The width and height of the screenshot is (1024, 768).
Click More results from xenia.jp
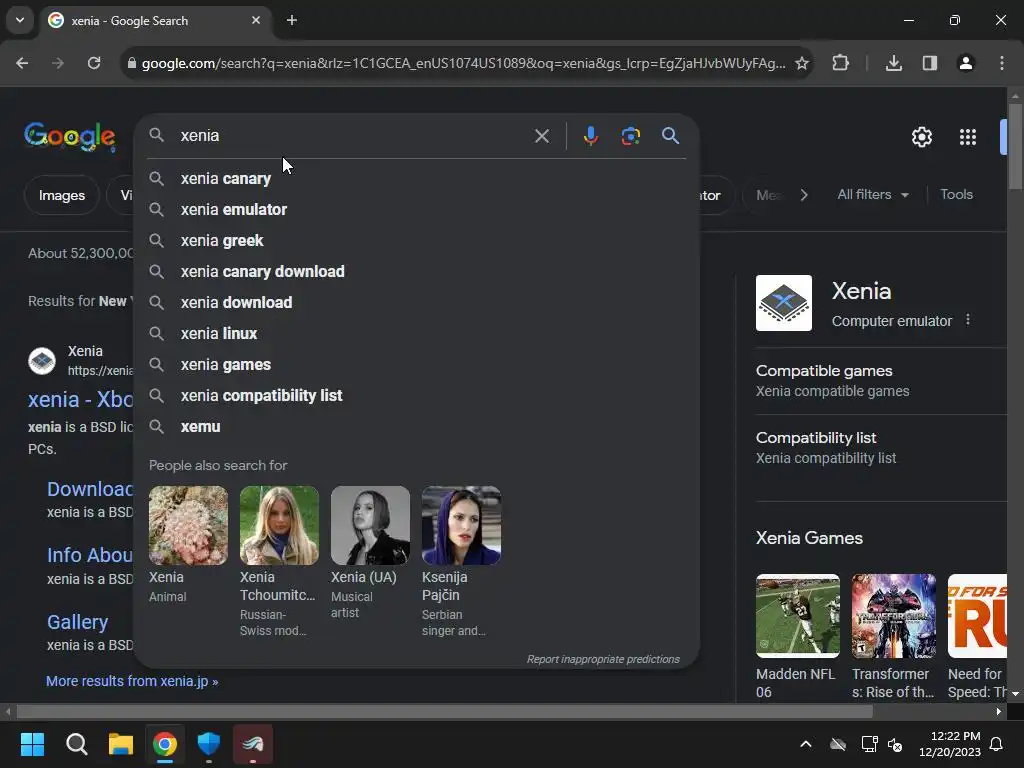(132, 681)
